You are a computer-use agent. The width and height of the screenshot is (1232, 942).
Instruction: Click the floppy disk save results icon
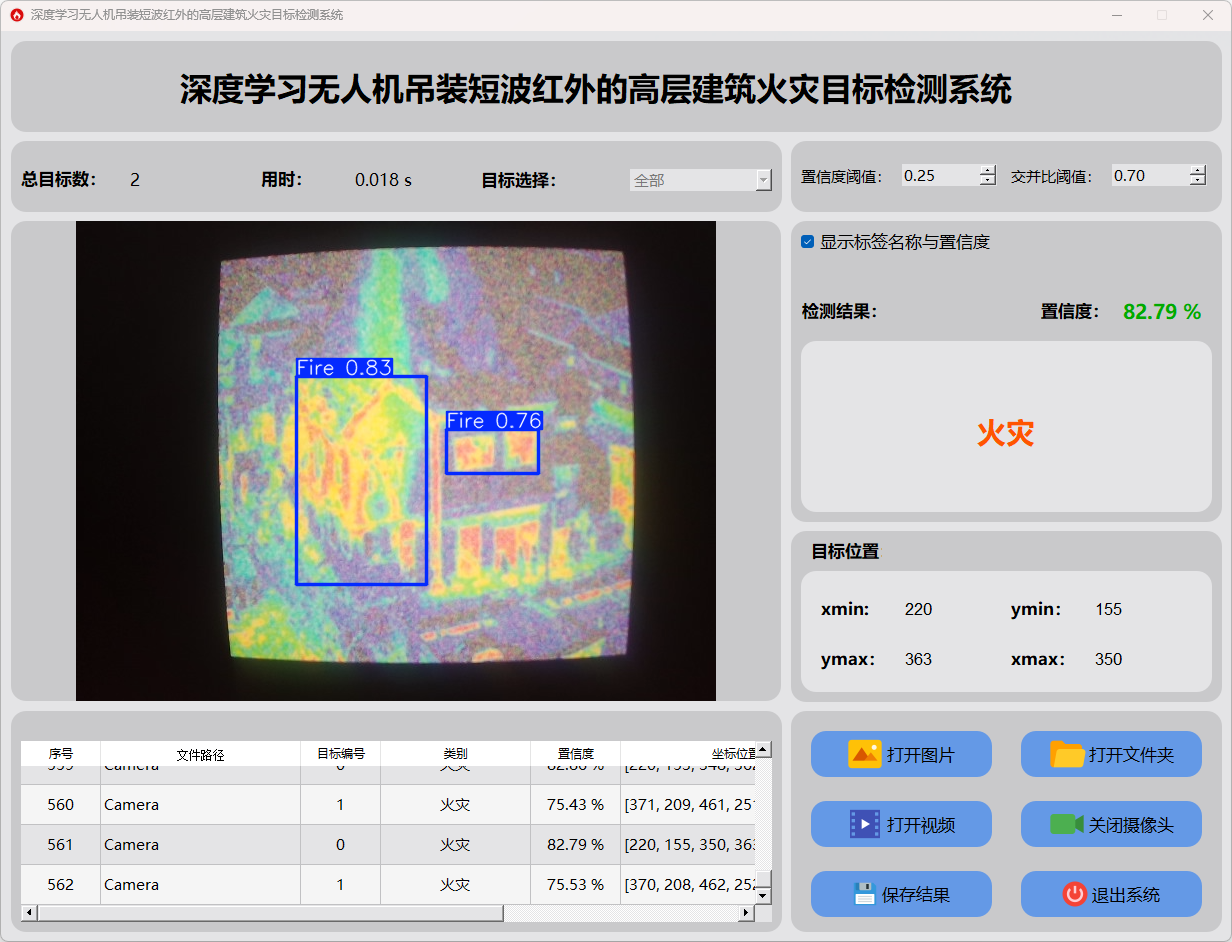[x=864, y=894]
